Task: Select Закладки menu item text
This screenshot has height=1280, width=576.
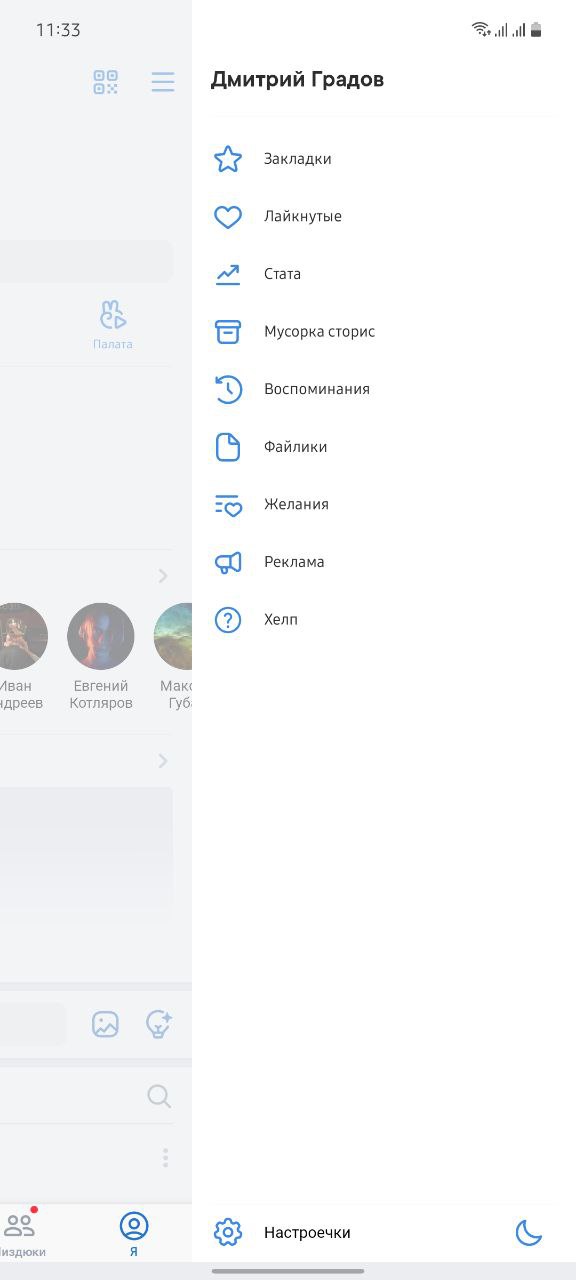Action: point(298,159)
